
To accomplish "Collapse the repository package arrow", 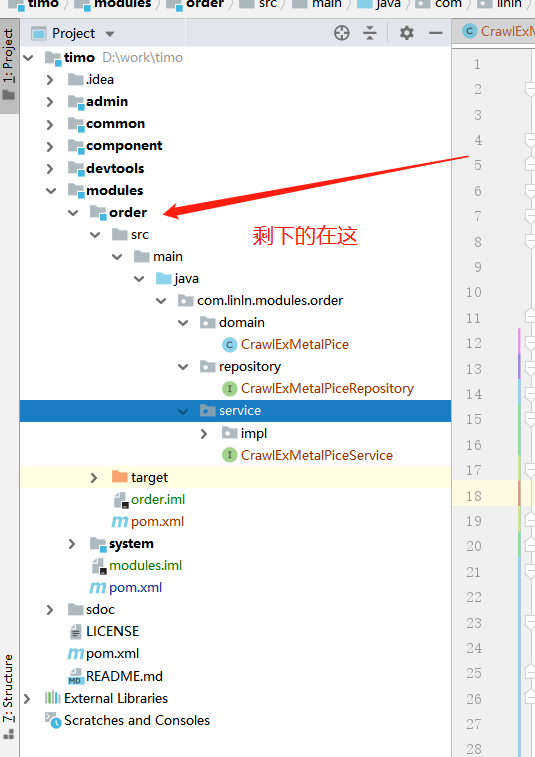I will 183,367.
